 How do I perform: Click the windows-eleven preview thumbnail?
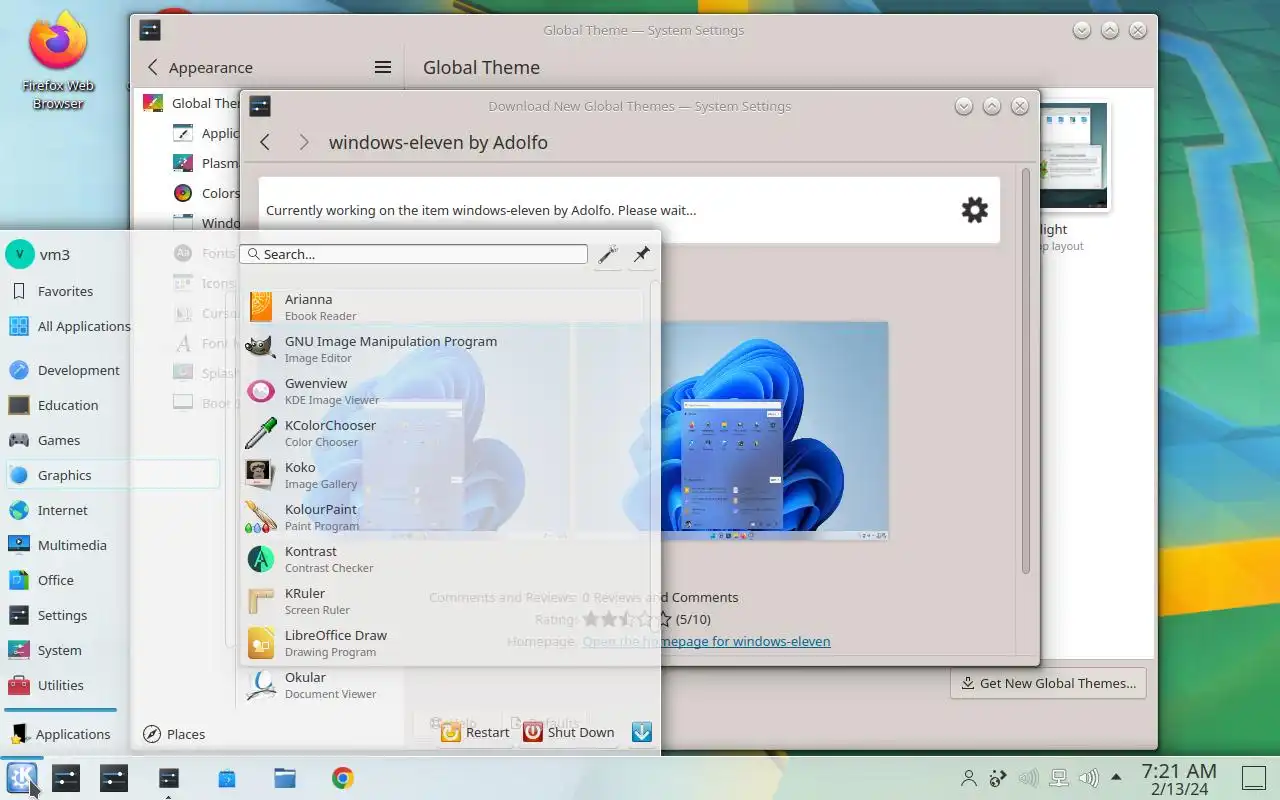731,431
